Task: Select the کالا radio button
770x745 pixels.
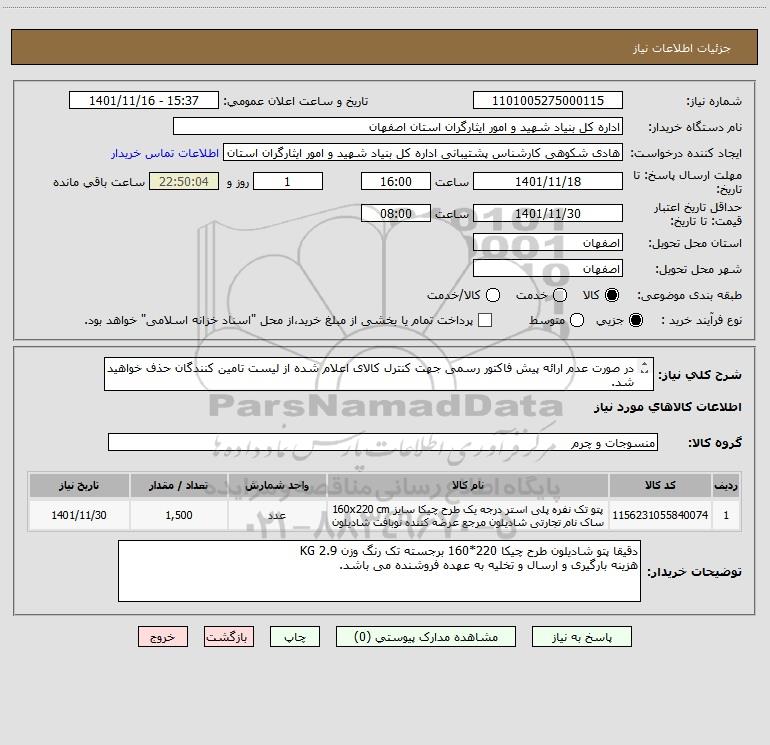Action: [x=612, y=295]
